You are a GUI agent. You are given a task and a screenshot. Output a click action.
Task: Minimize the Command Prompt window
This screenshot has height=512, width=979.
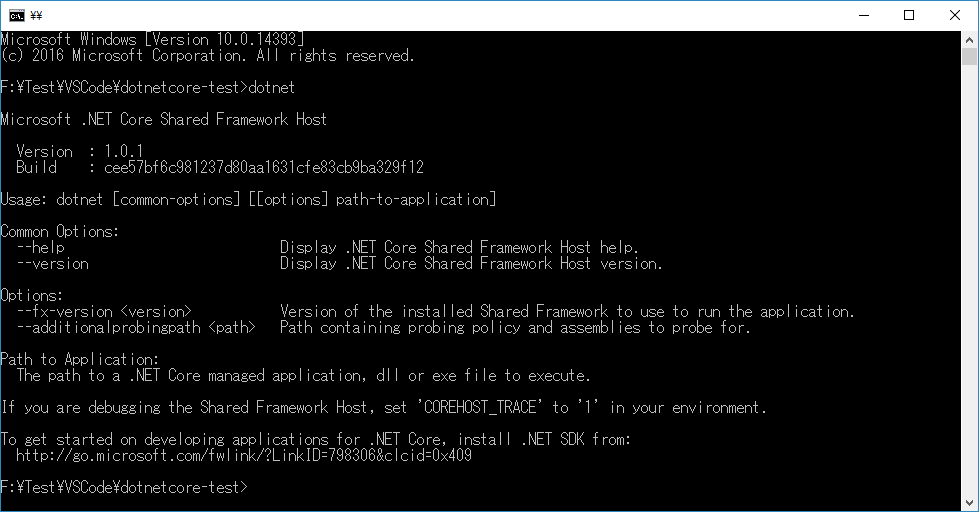click(x=864, y=16)
